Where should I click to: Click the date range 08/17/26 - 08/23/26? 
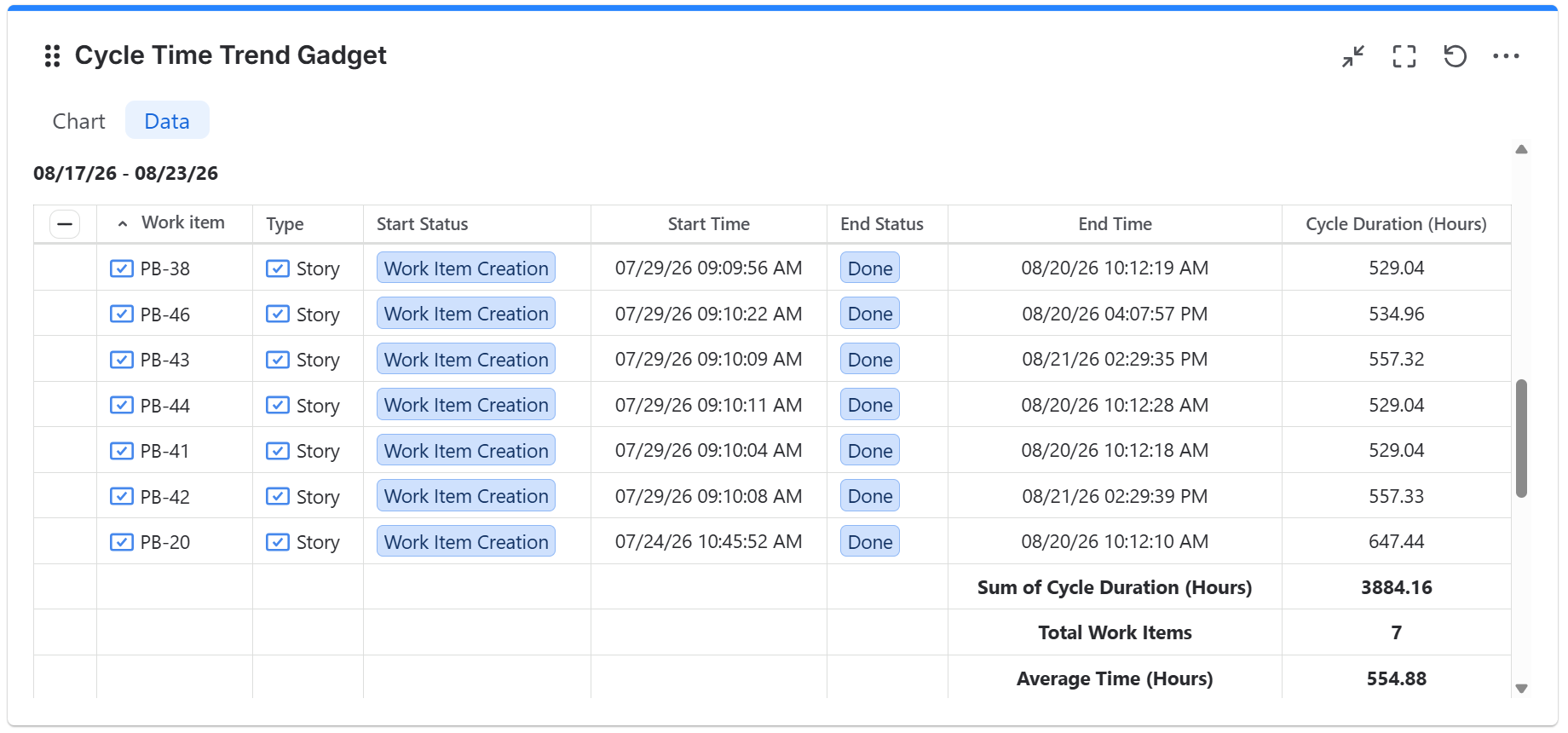tap(125, 173)
